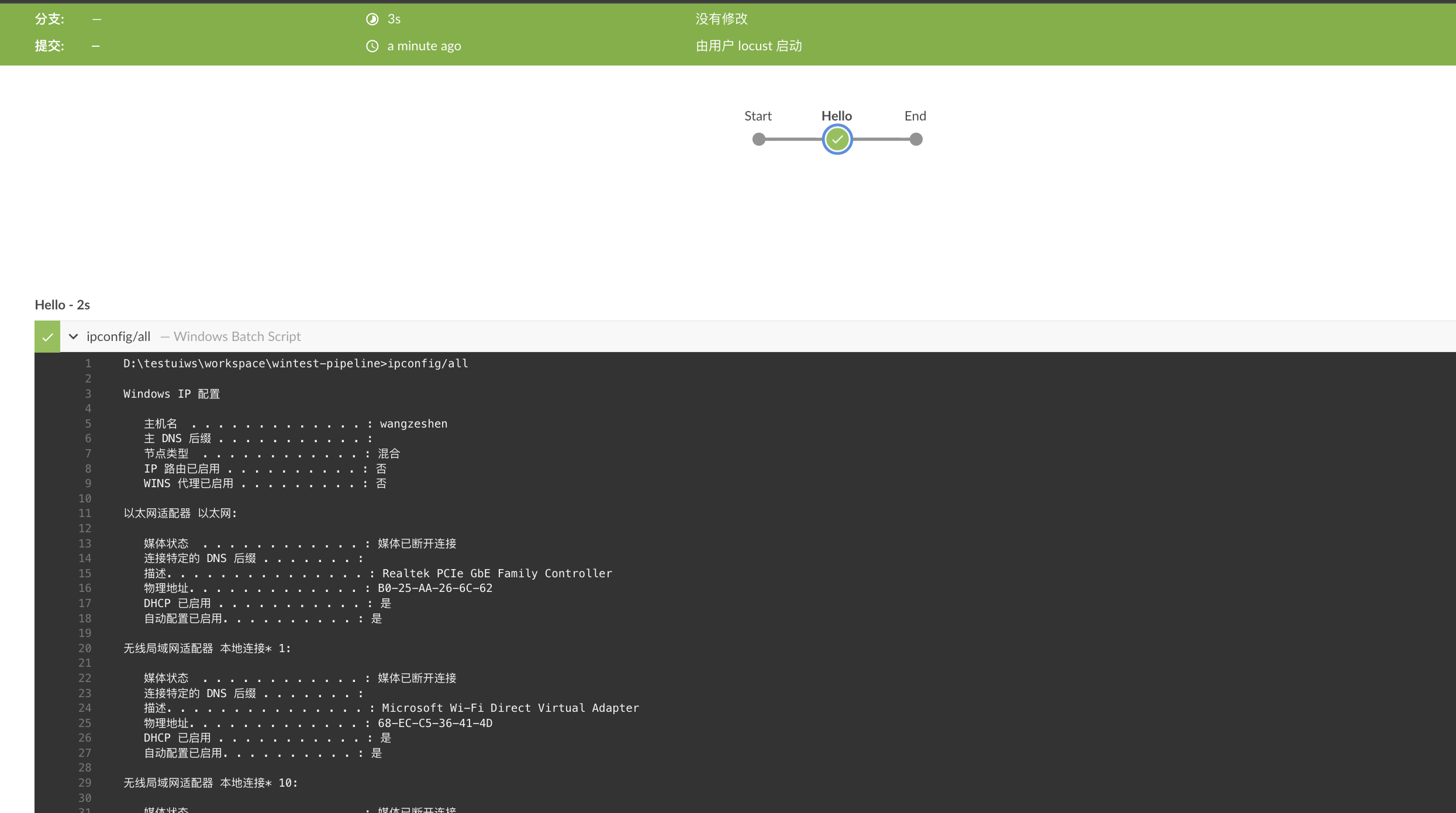
Task: Click the 'a minute ago' timestamp text
Action: (424, 46)
